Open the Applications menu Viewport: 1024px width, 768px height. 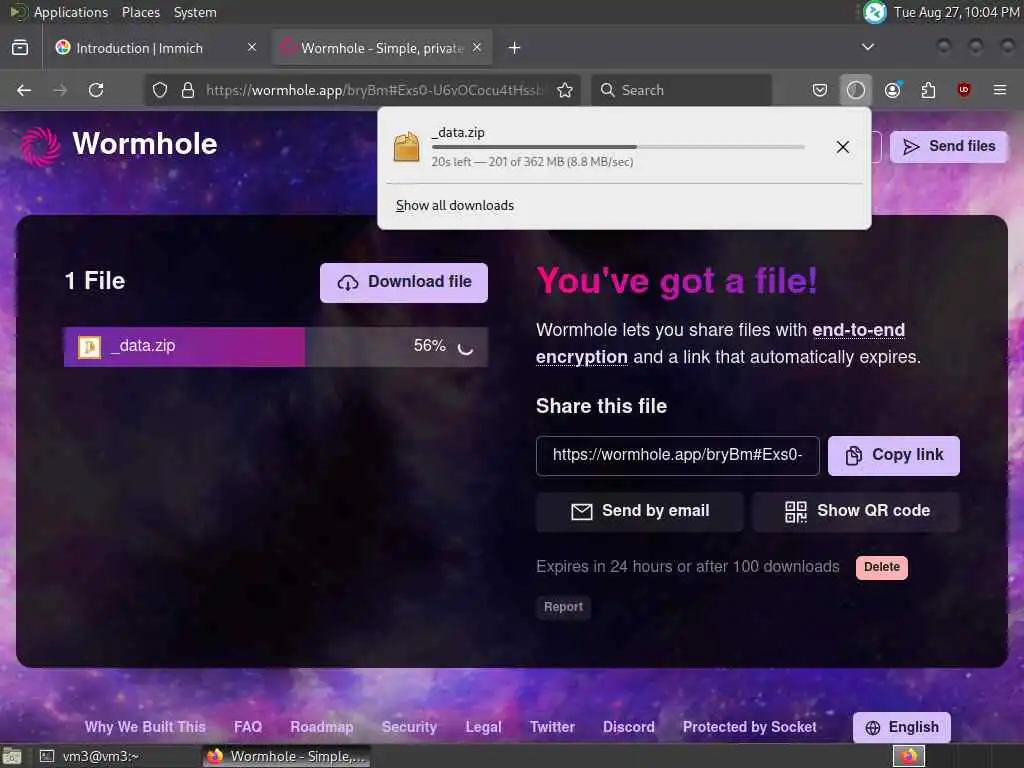point(59,12)
